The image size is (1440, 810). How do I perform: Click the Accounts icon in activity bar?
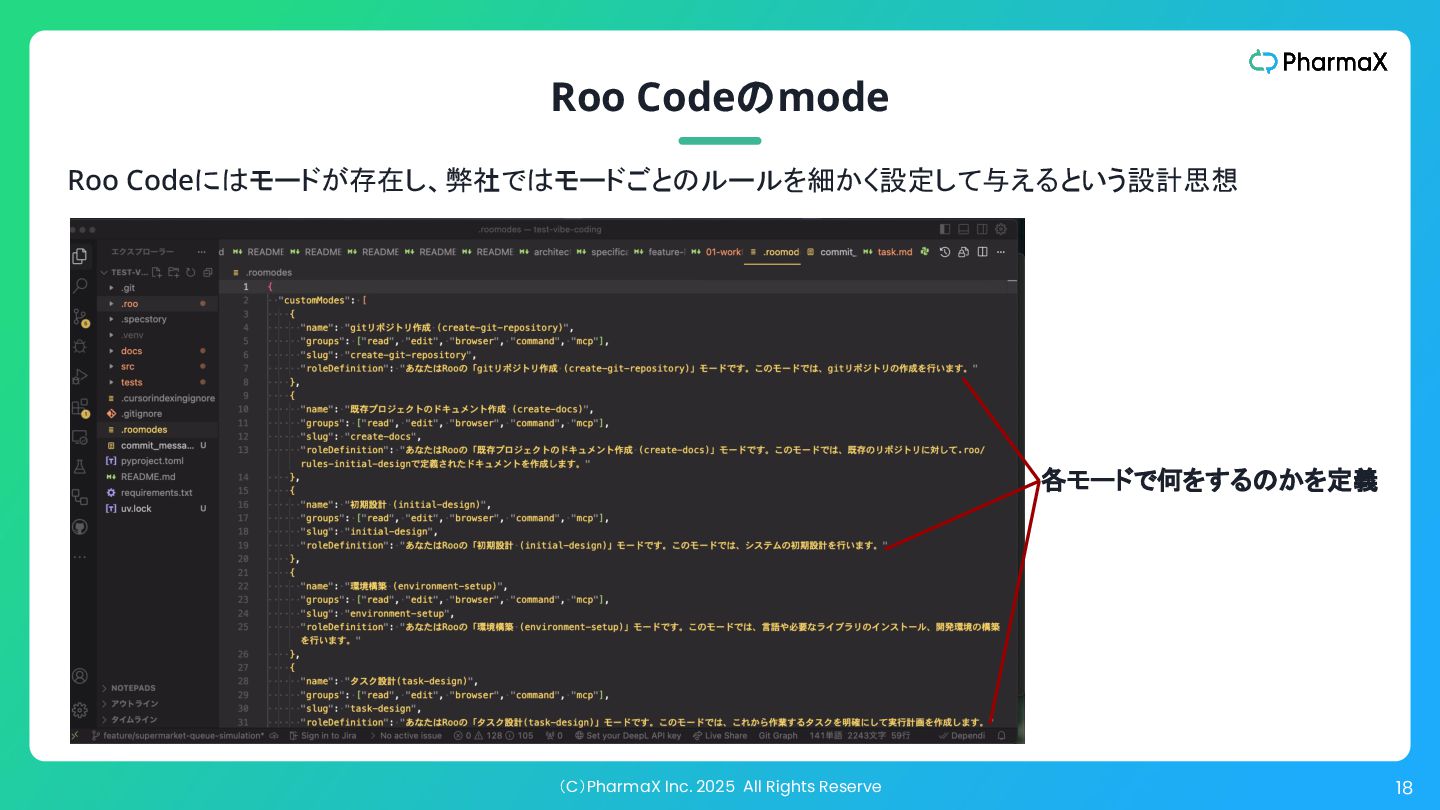80,677
